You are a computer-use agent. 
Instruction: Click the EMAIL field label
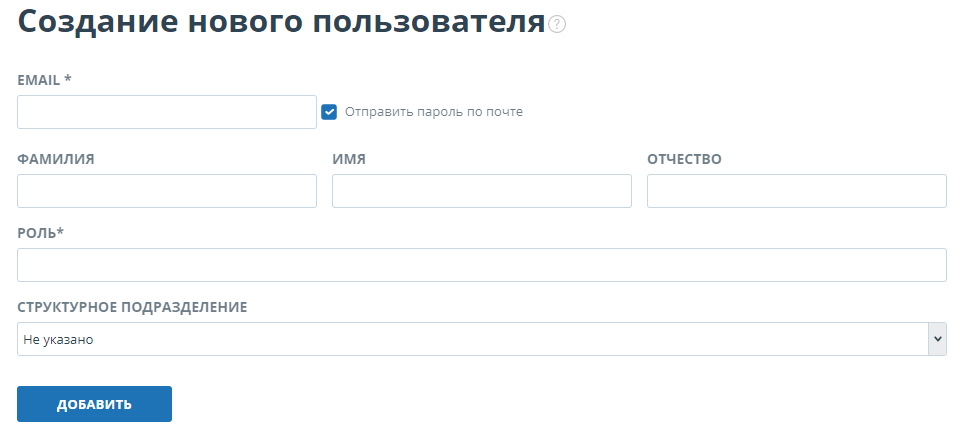tap(39, 79)
